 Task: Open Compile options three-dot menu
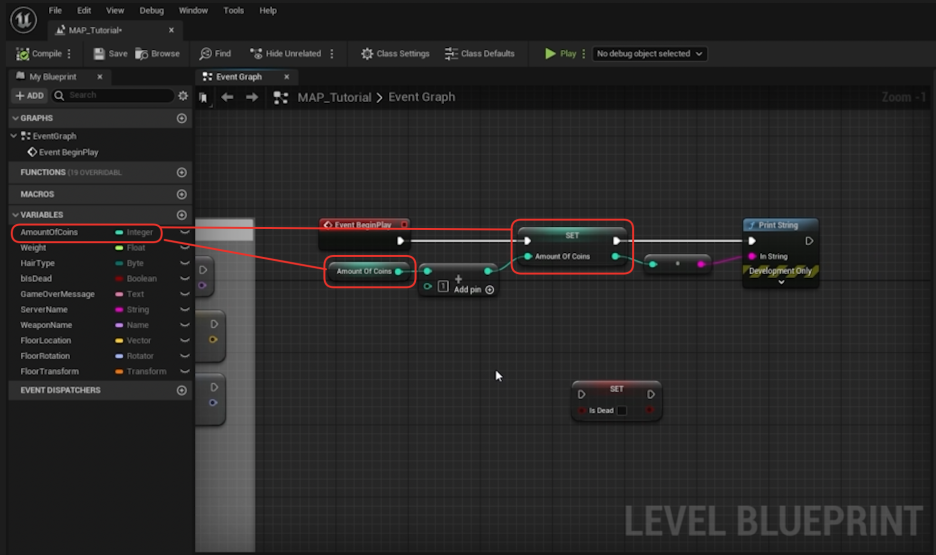(69, 54)
